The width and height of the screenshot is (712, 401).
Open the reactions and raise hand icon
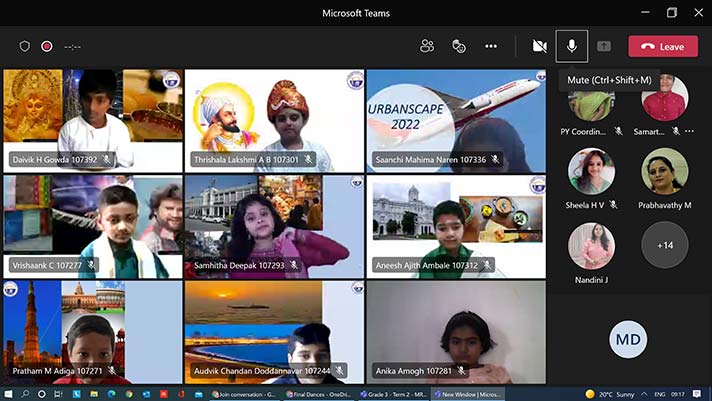pos(459,46)
